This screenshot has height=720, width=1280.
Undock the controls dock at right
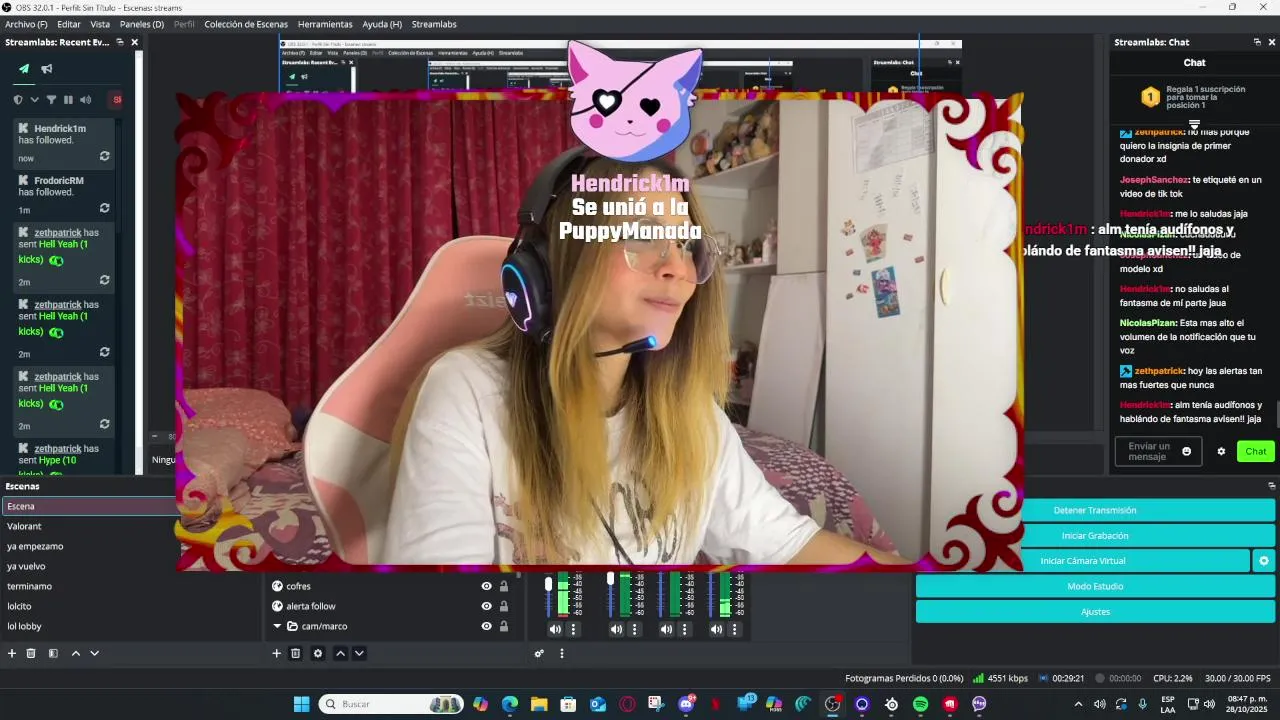pos(1272,486)
